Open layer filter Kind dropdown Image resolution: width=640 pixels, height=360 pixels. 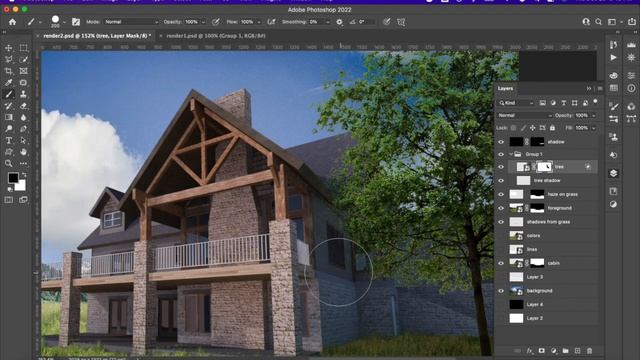[x=516, y=103]
